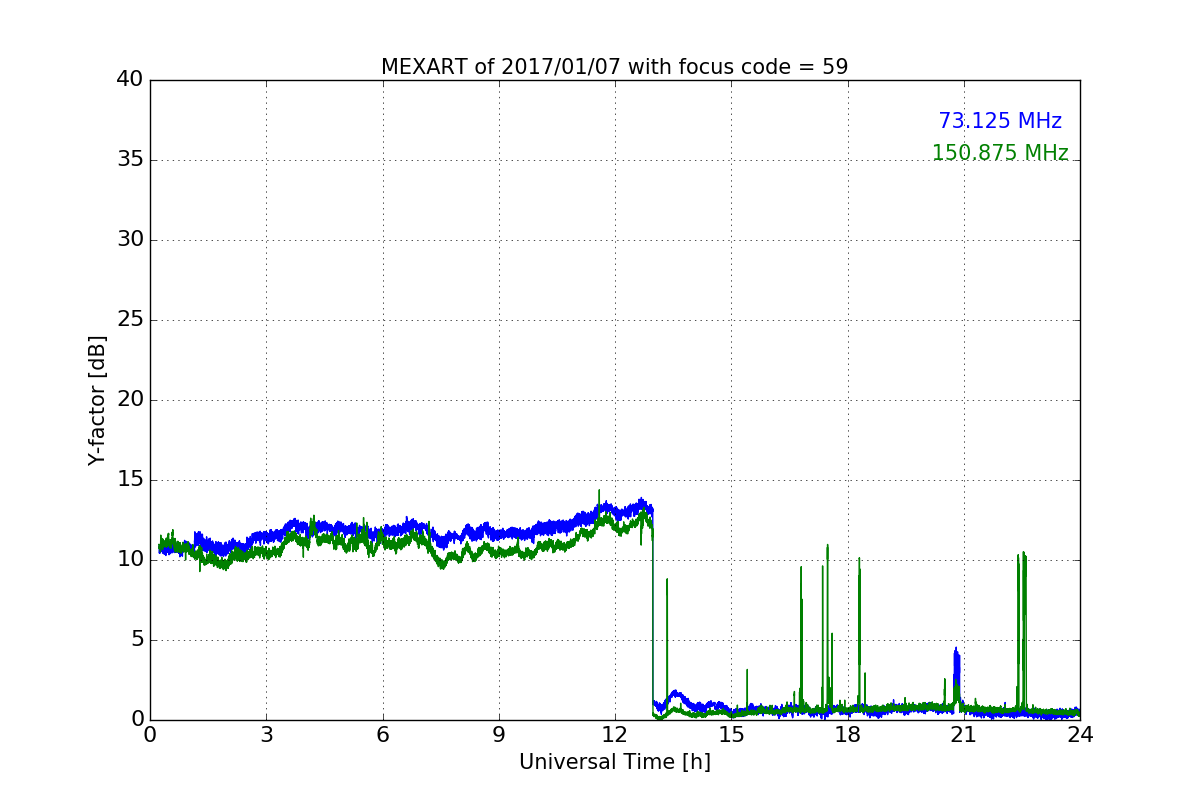Viewport: 1200px width, 800px height.
Task: Click y-axis tick label '15'
Action: coord(130,480)
